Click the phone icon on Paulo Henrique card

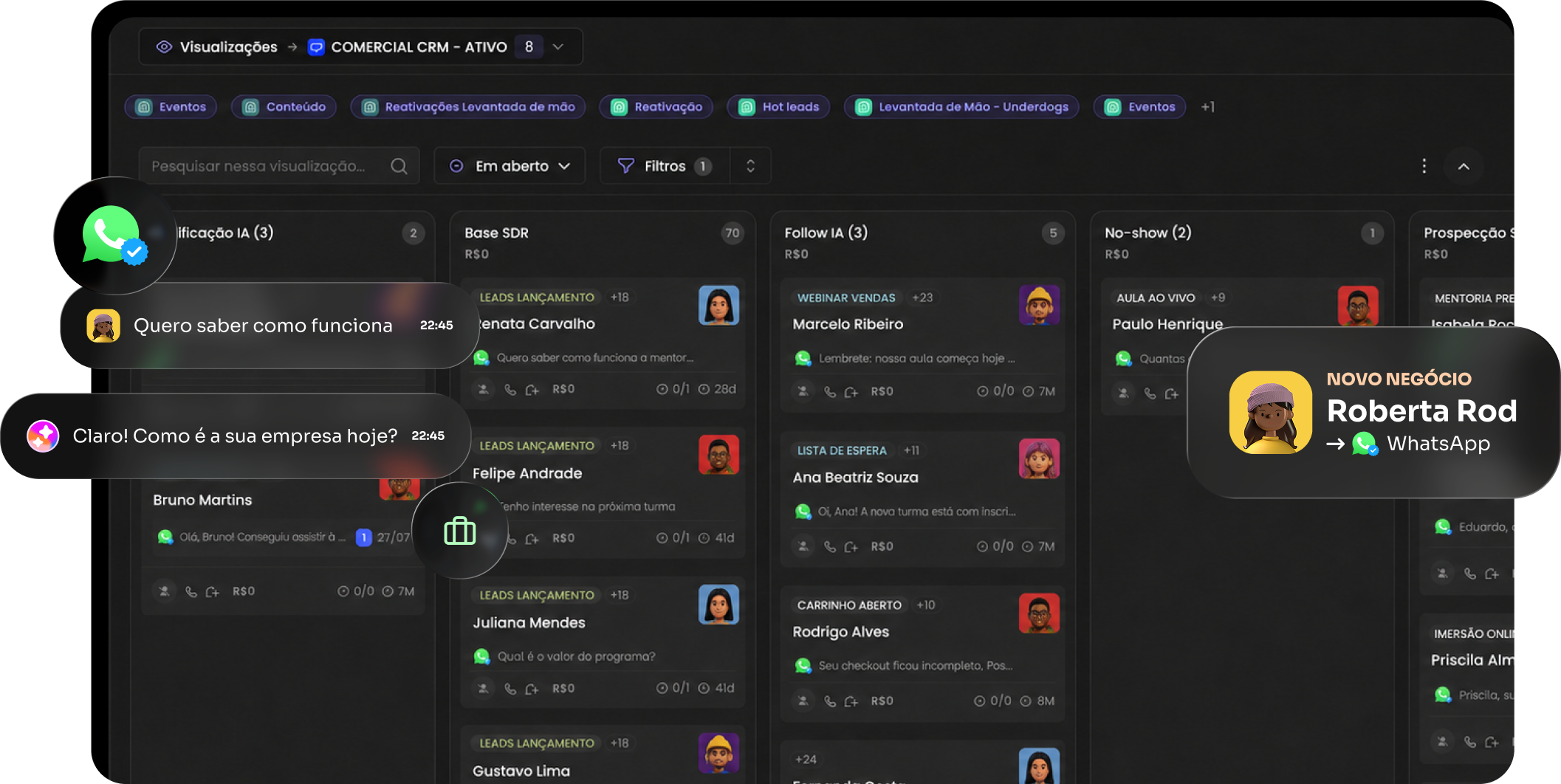click(x=1150, y=393)
